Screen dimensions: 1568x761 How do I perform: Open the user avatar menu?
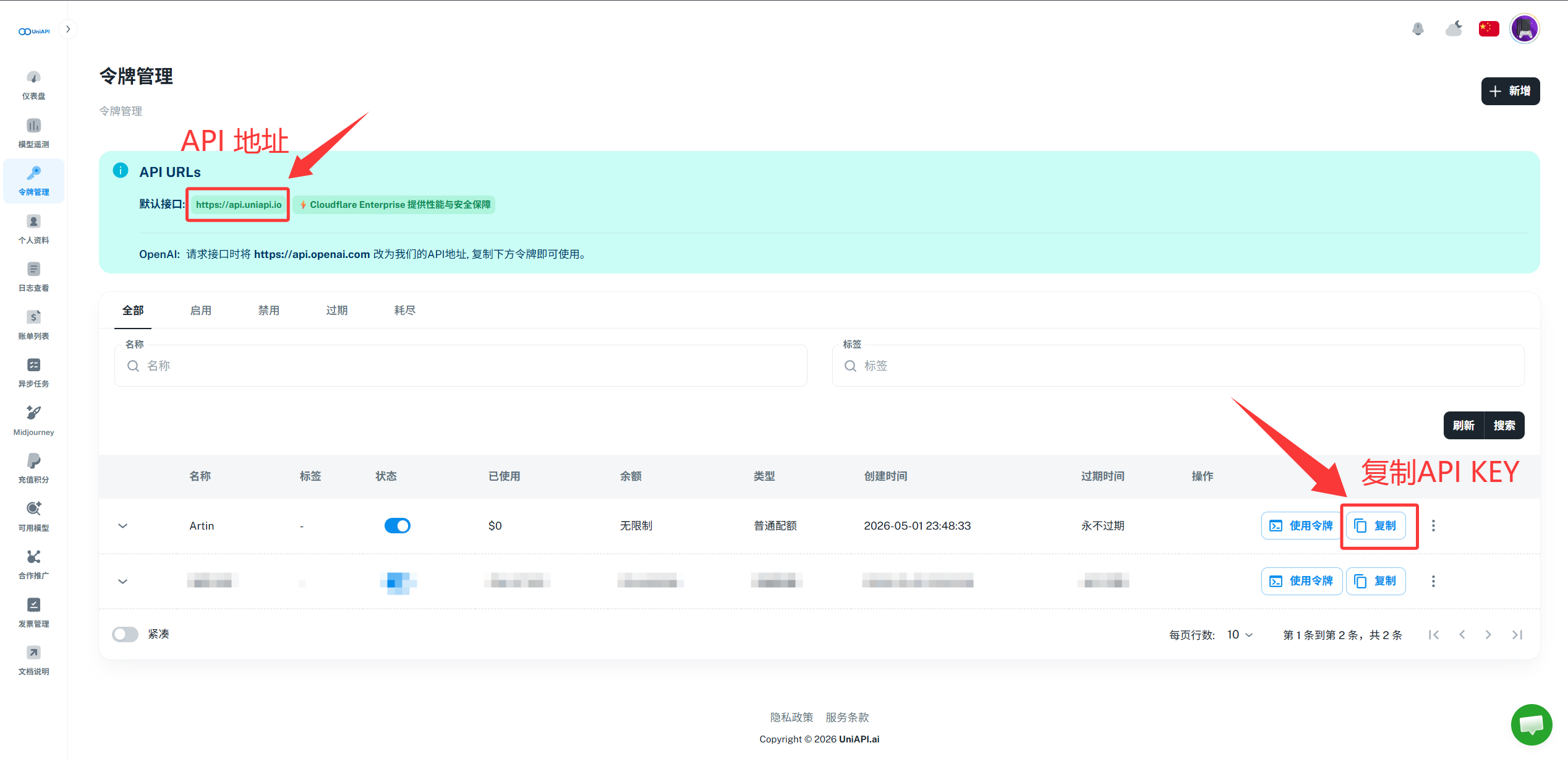click(1525, 28)
